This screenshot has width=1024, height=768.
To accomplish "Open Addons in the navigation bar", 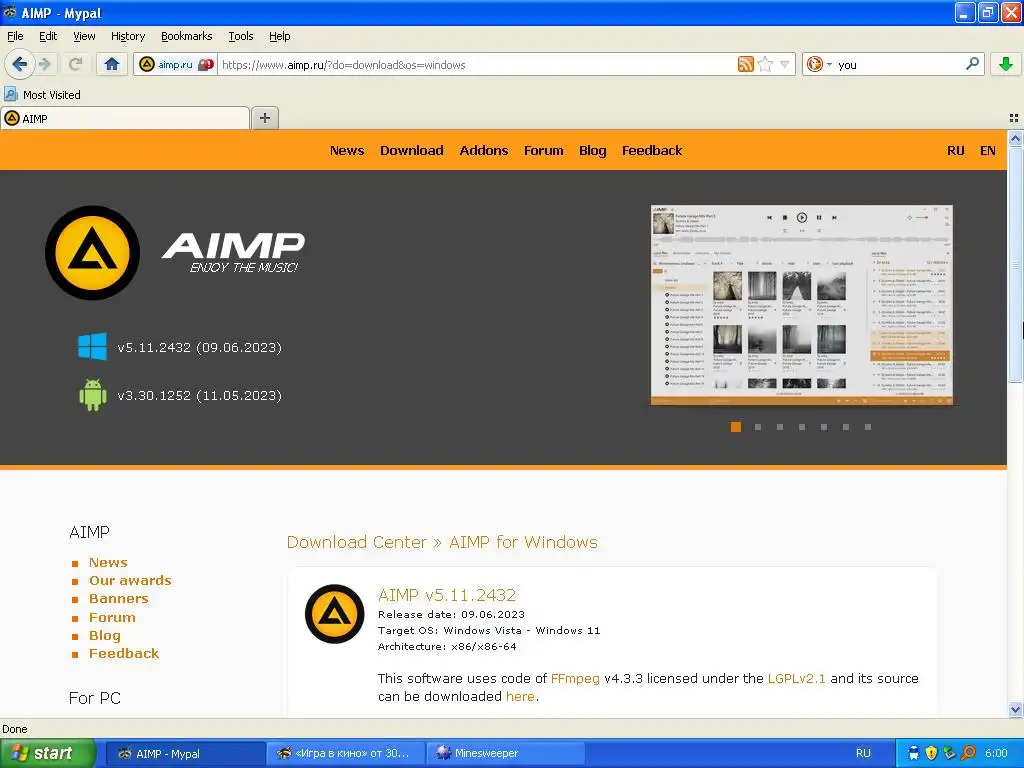I will coord(483,150).
